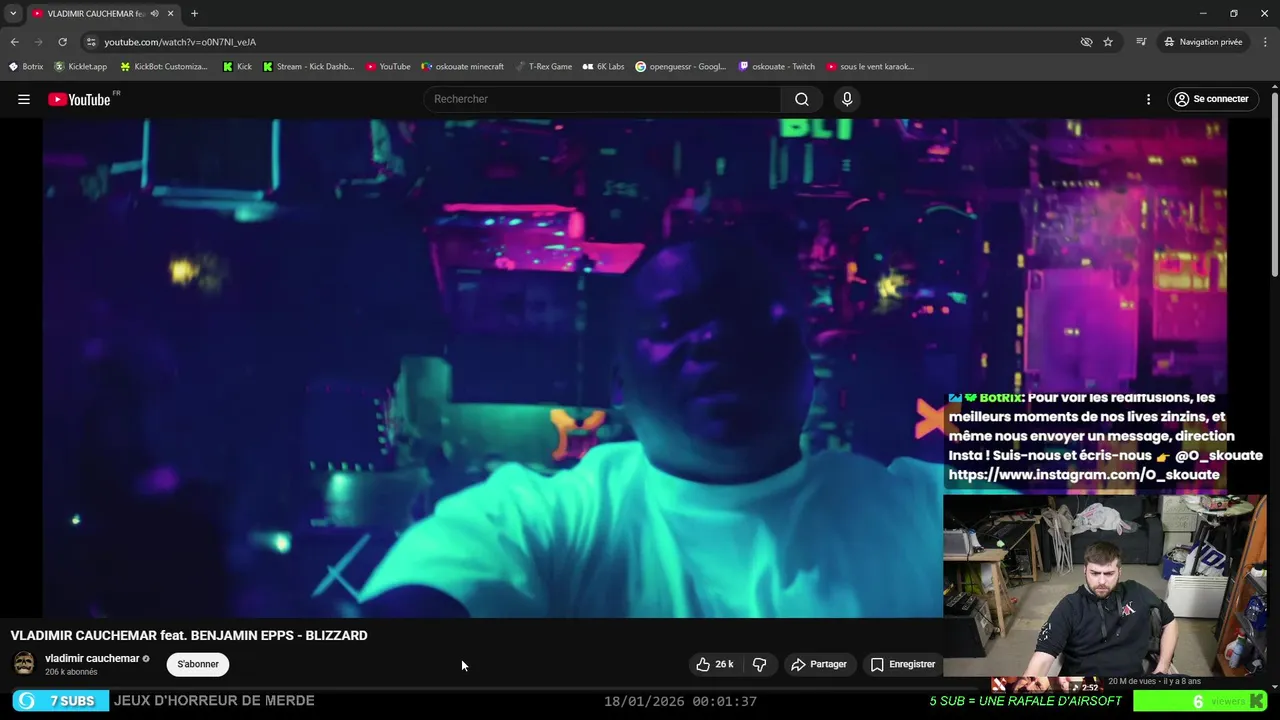Click the Se connecter sign-in button
Viewport: 1280px width, 720px height.
[x=1211, y=99]
